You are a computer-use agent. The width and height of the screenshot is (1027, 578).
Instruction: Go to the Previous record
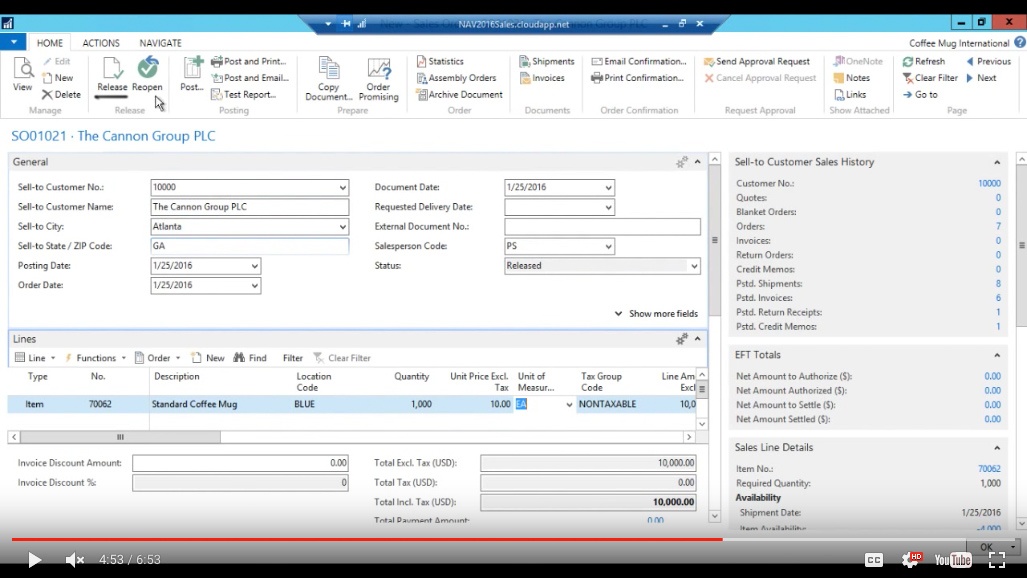pos(988,62)
